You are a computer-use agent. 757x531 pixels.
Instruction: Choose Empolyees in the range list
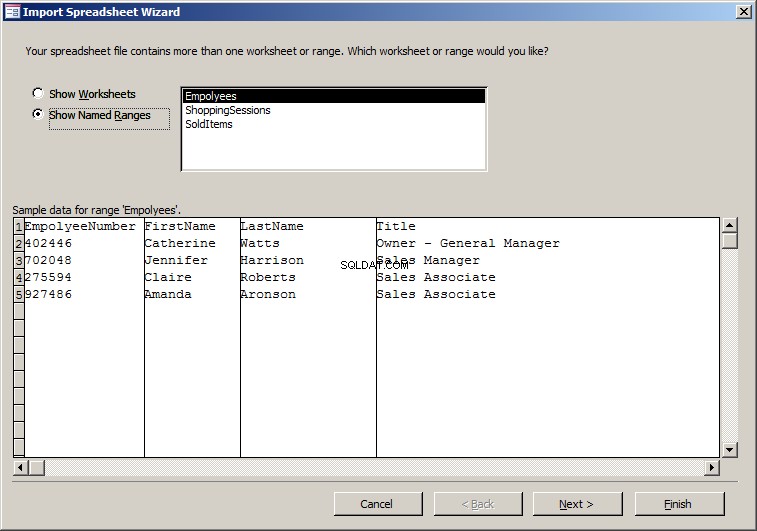click(x=334, y=96)
